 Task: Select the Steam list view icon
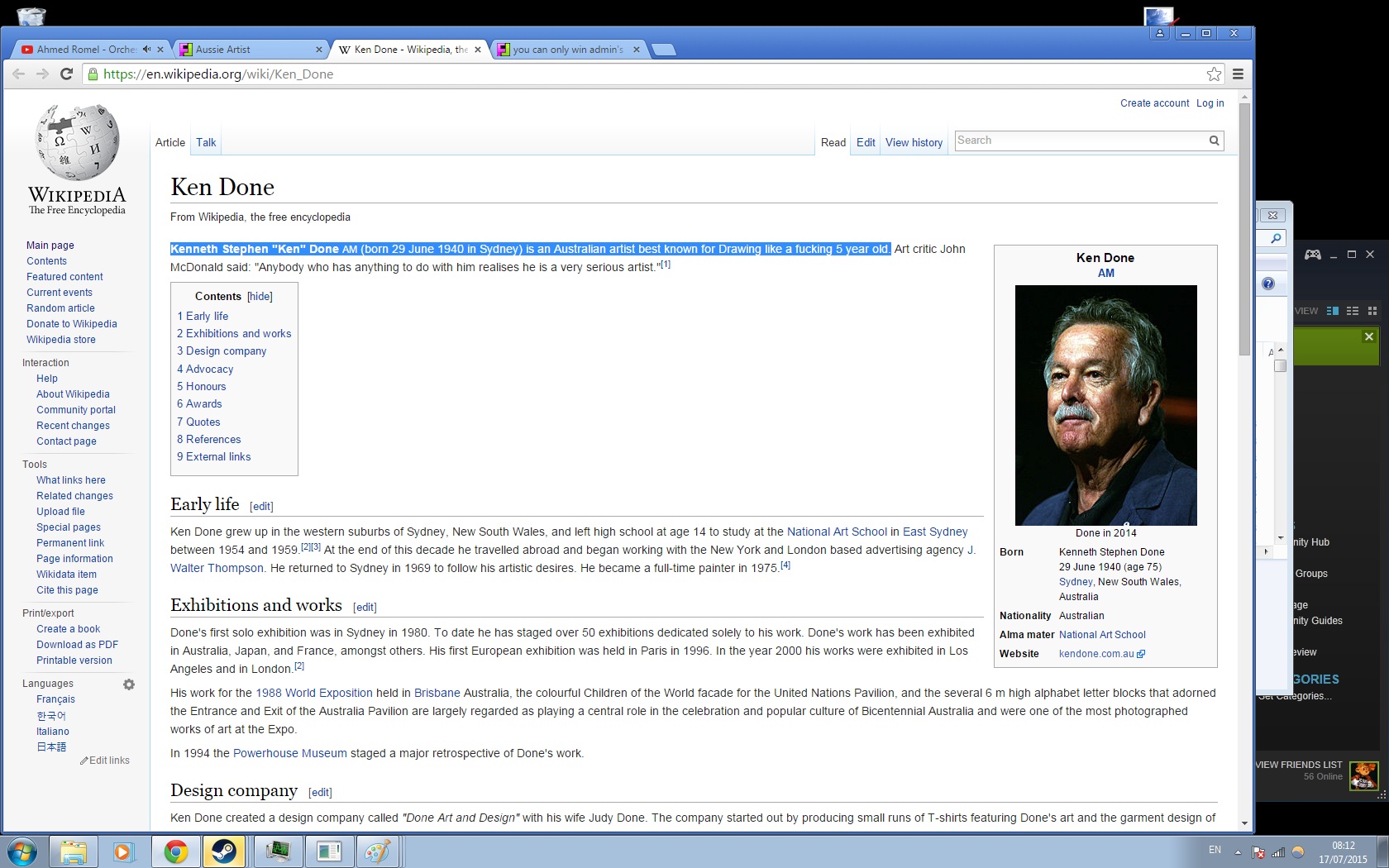point(1353,311)
